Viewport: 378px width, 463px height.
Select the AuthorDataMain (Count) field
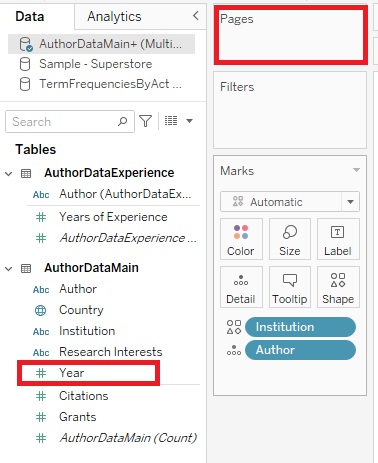[x=128, y=438]
